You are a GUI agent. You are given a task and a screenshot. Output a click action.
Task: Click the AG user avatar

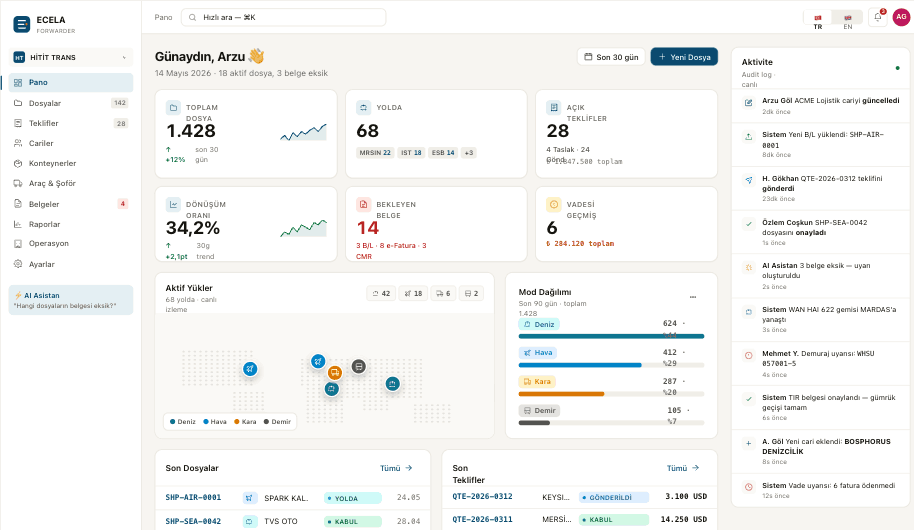[901, 17]
